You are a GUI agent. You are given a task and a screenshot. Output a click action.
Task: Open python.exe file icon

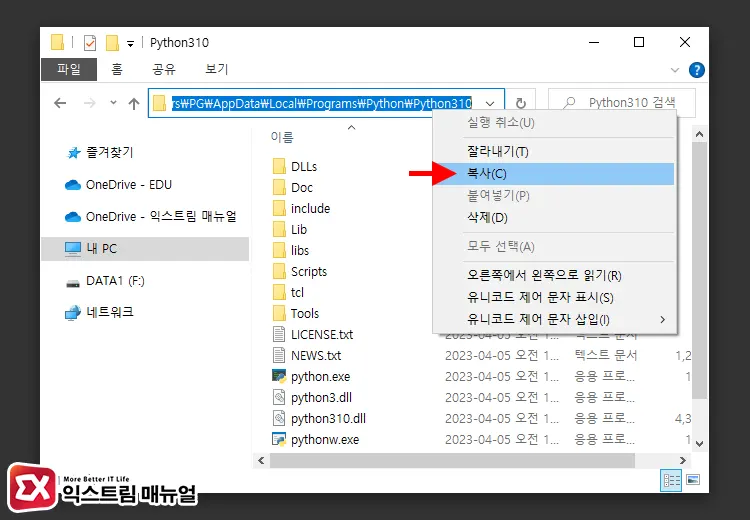coord(279,377)
